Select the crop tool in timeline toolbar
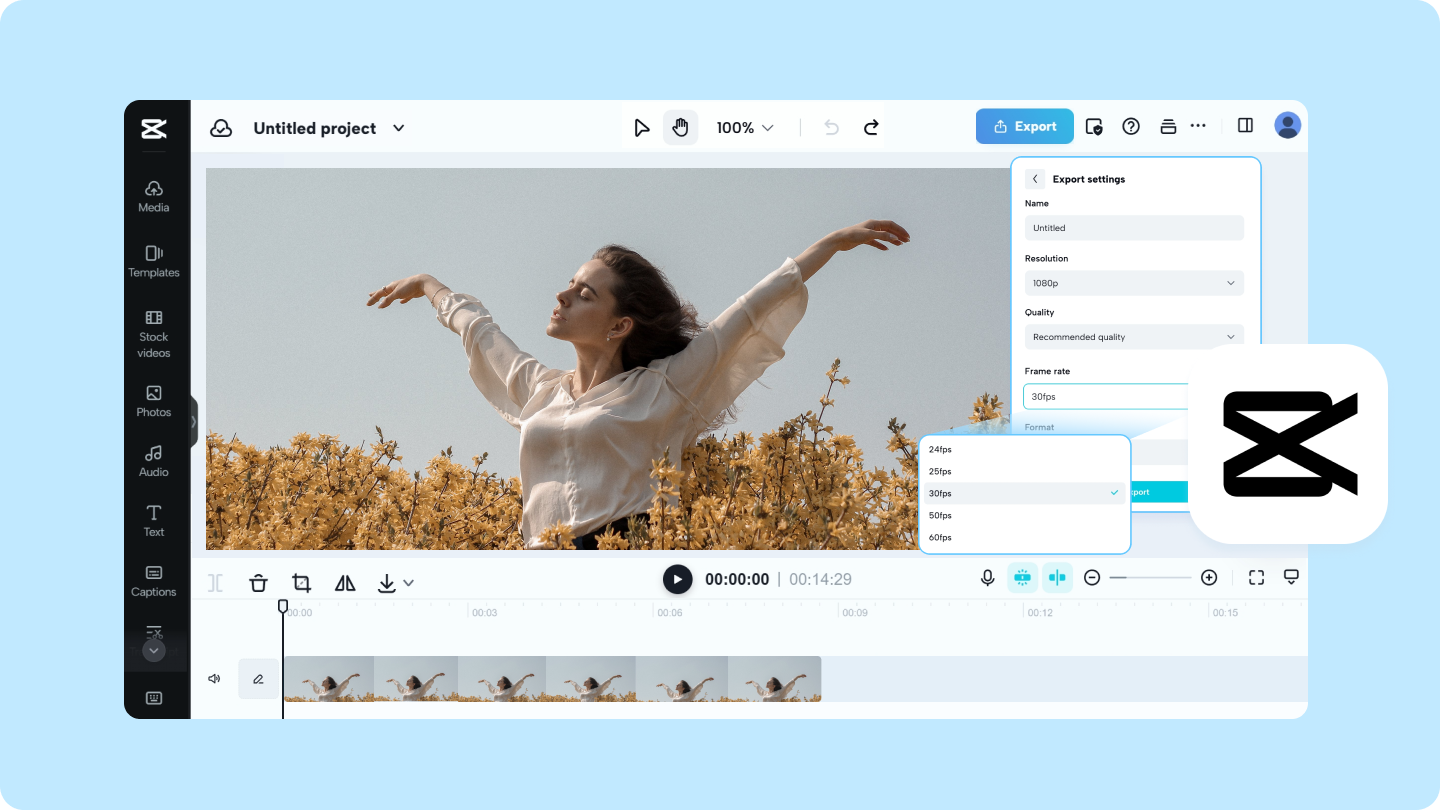The image size is (1440, 810). click(302, 582)
